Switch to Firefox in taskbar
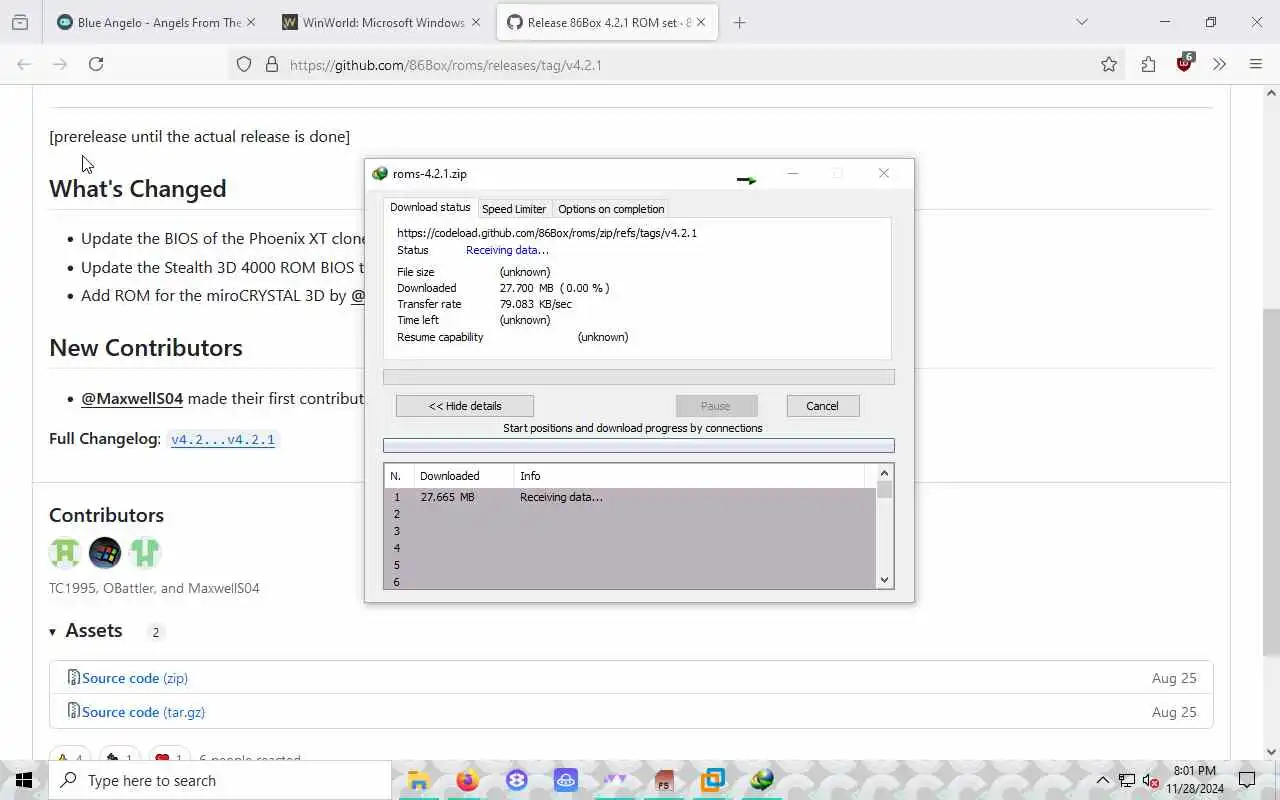The height and width of the screenshot is (800, 1280). (x=467, y=780)
